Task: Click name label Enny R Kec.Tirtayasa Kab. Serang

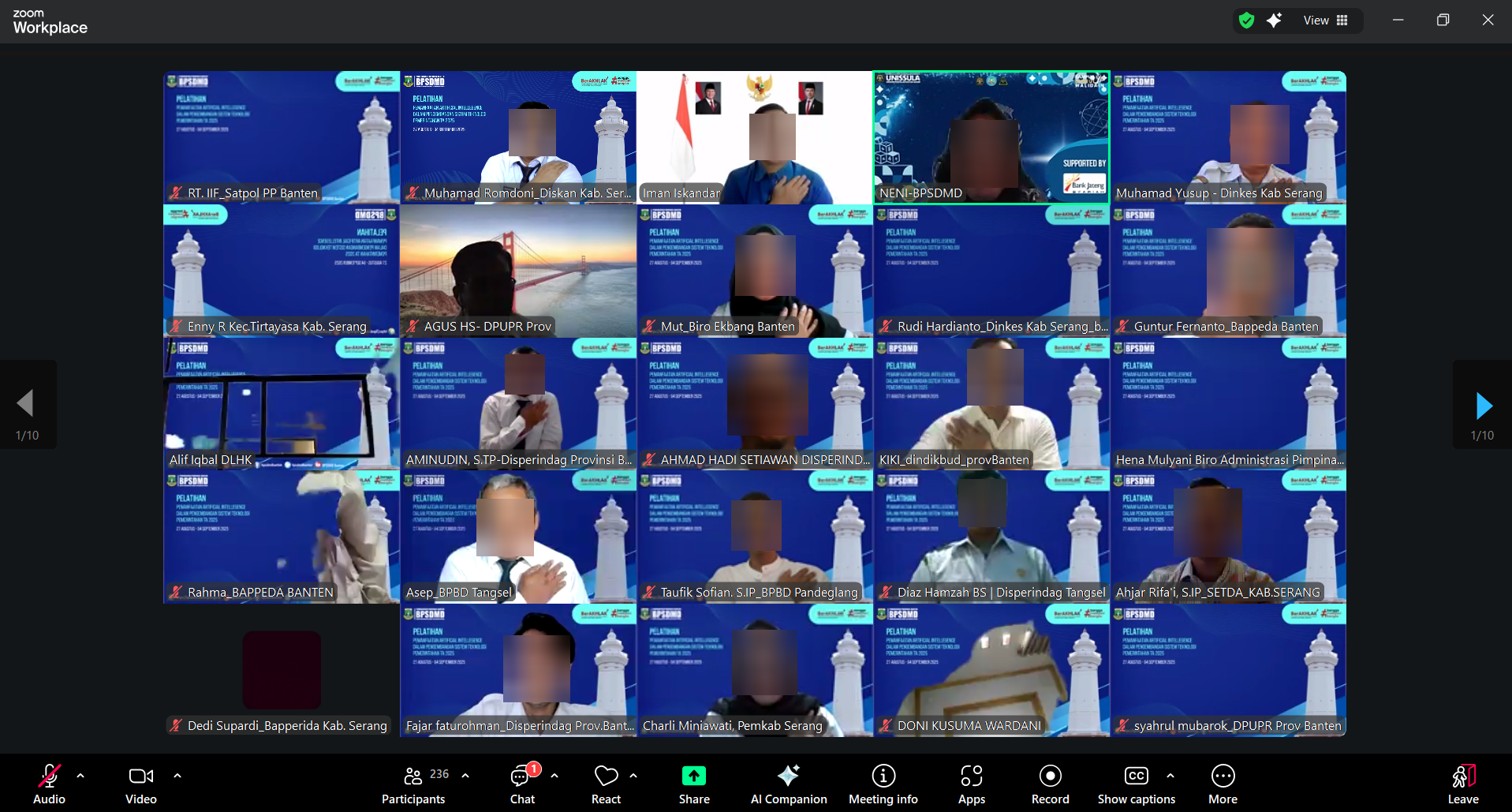Action: (x=277, y=327)
